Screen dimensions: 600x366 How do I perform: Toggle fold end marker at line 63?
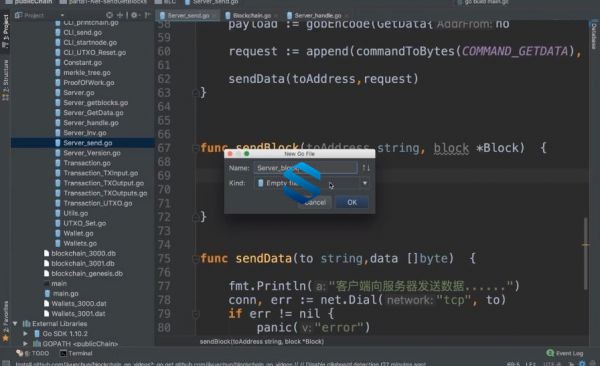tap(196, 93)
